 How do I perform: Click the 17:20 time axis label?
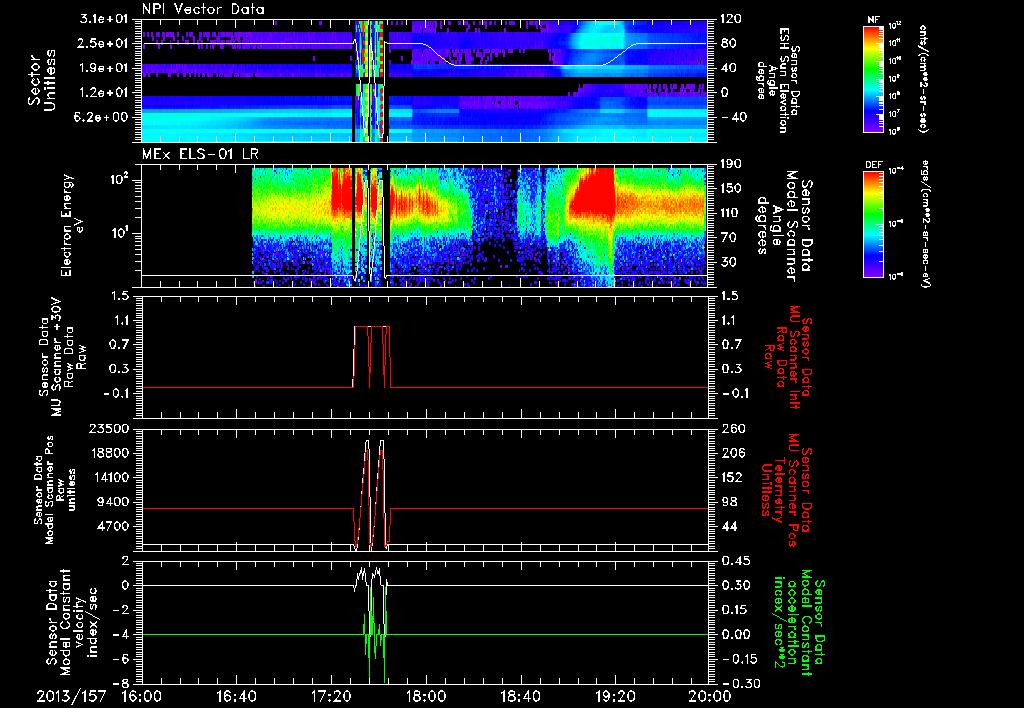[x=331, y=696]
